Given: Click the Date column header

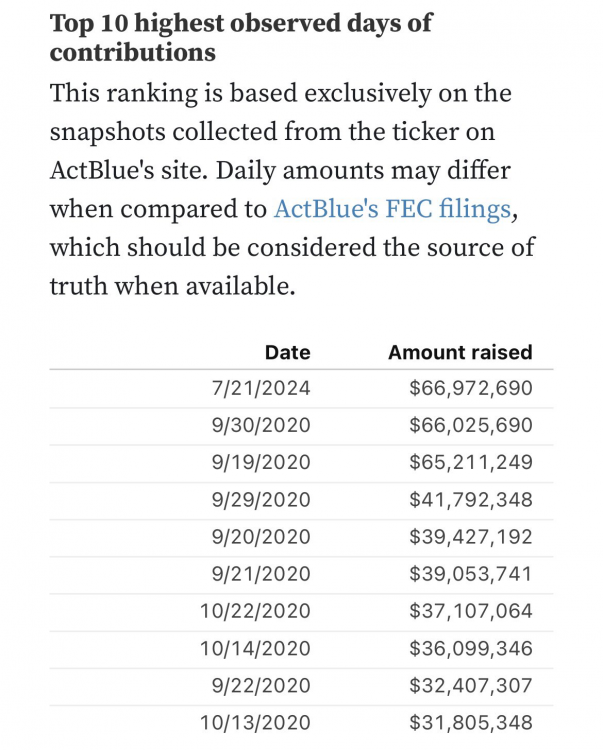Looking at the screenshot, I should point(287,352).
